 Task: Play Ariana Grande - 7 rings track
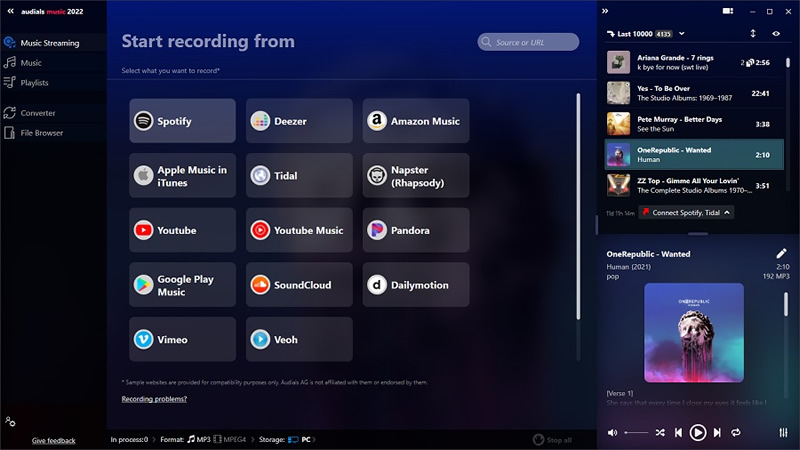pos(694,62)
